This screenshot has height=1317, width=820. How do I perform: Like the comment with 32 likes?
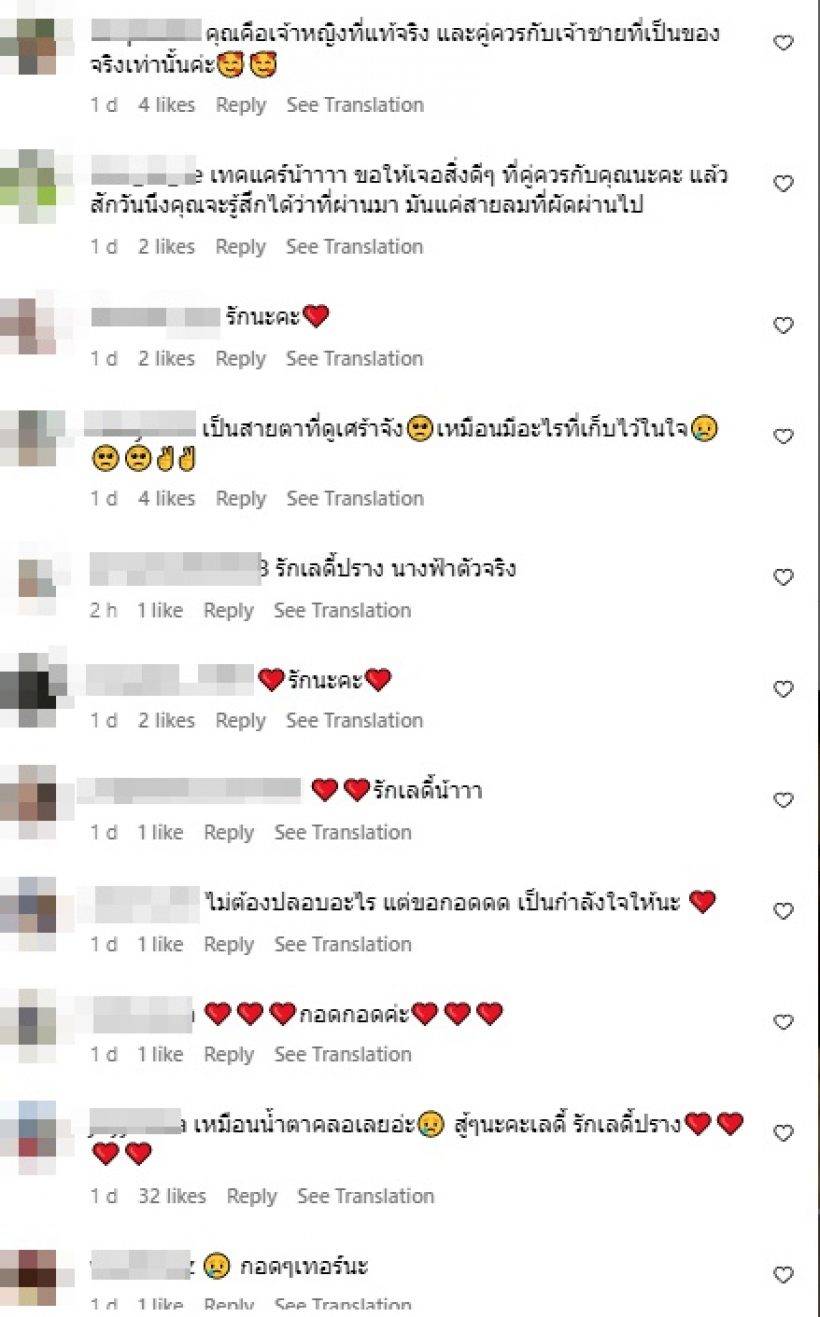pos(784,1133)
